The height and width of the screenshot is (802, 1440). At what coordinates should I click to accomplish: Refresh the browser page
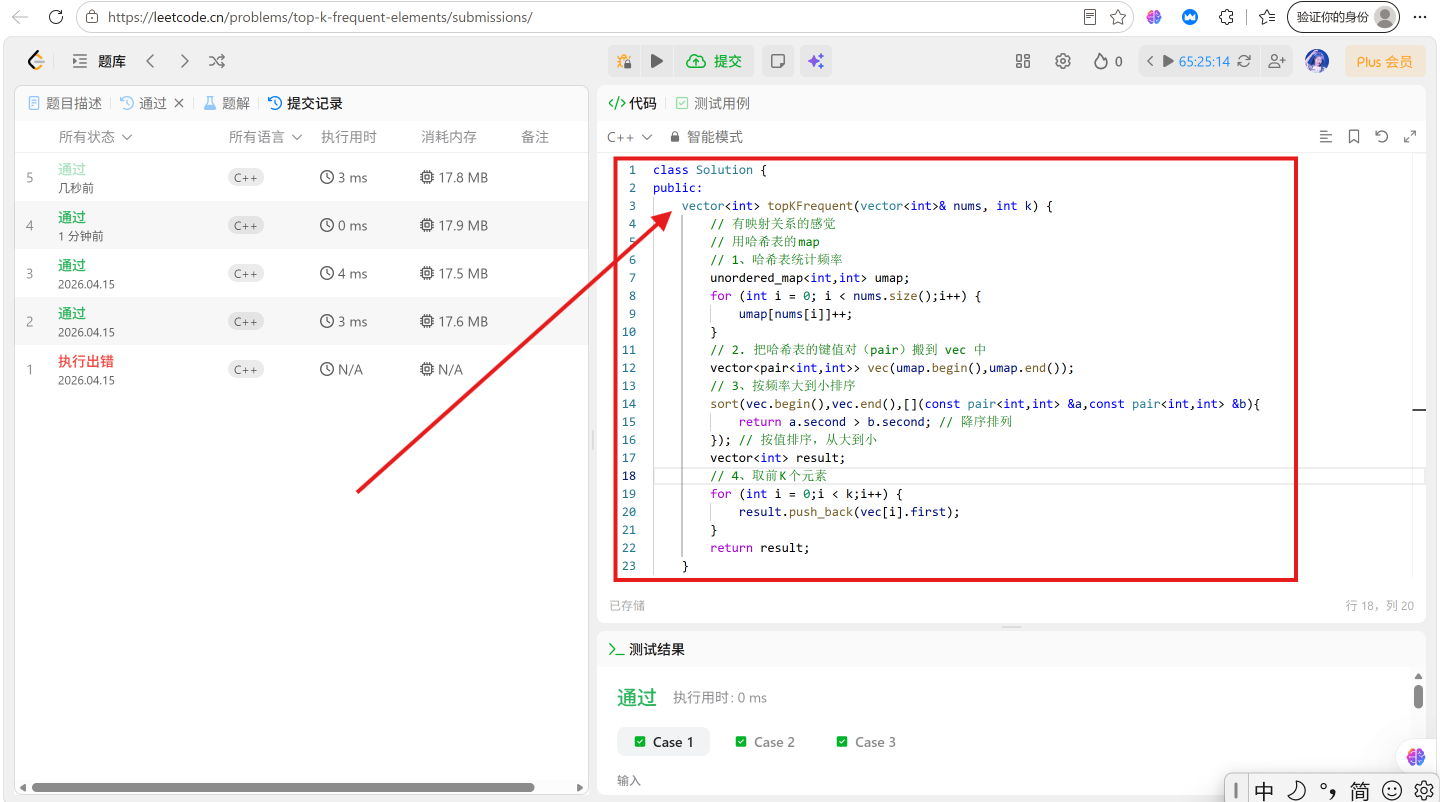point(56,17)
